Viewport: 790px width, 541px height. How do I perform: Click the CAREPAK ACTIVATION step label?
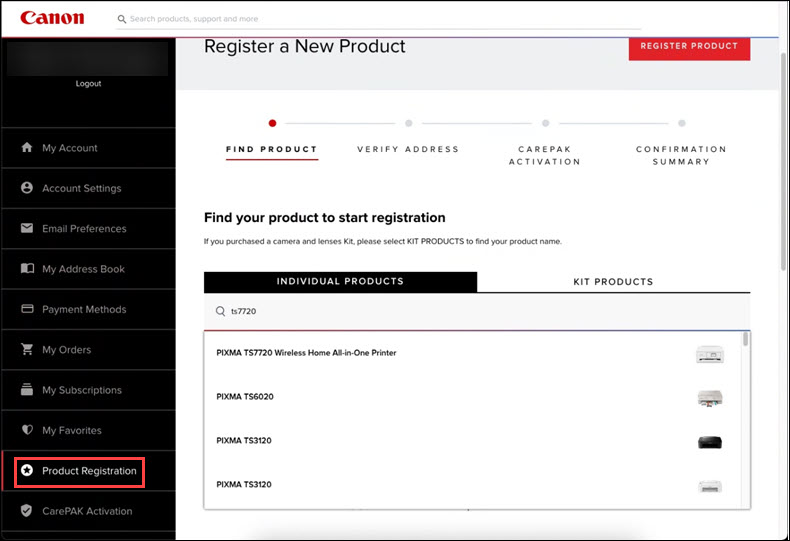[545, 155]
